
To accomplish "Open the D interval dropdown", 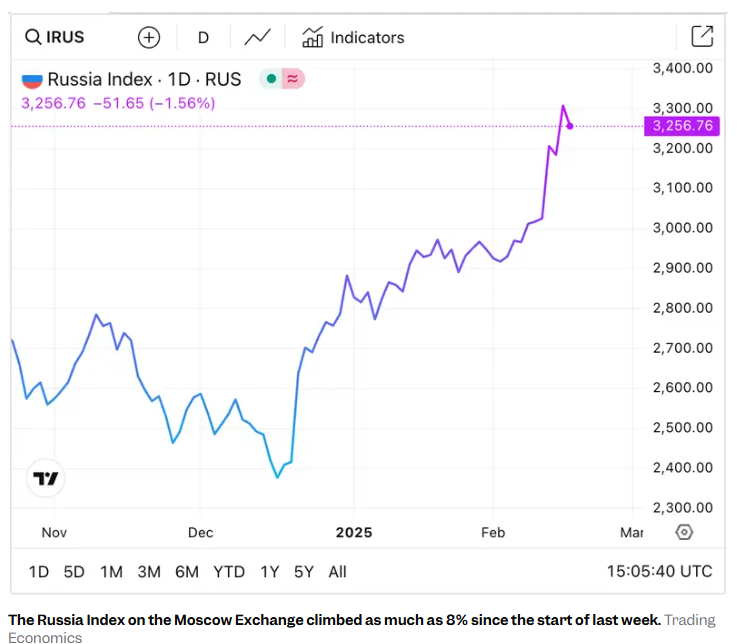I will 203,38.
